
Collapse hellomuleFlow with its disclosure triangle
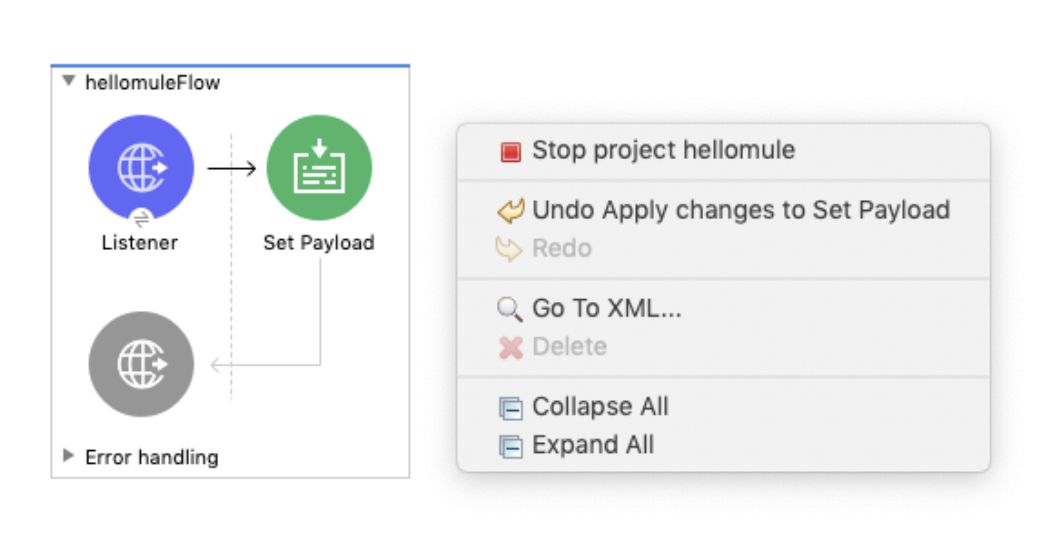[x=68, y=81]
